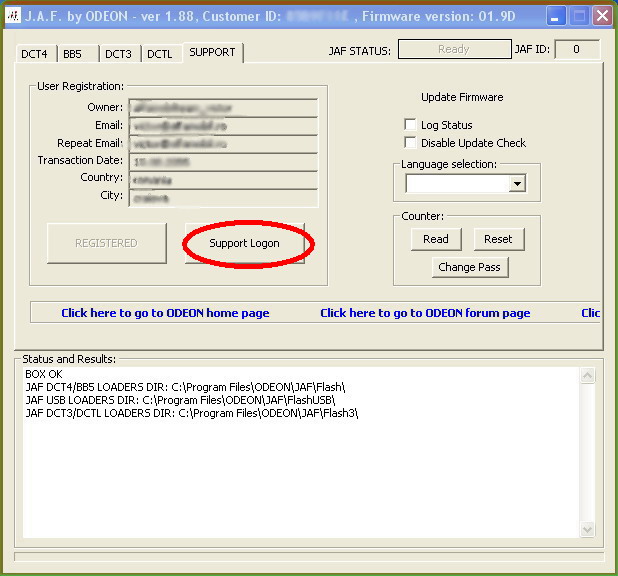Click the 'JAF DCT4/BB5 LOADERS DIR' log line
618x576 pixels.
tap(185, 387)
